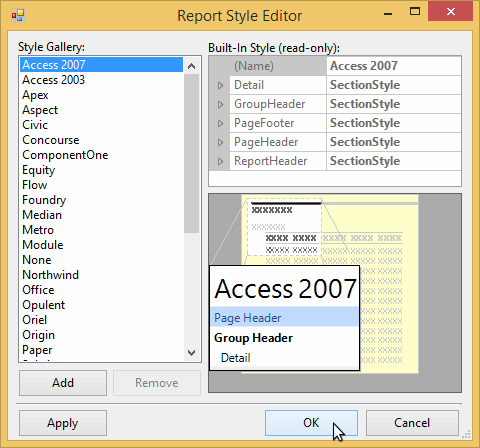Click the SectionStyle value for PageHeader
Screen dimensions: 480x448
pyautogui.click(x=394, y=142)
